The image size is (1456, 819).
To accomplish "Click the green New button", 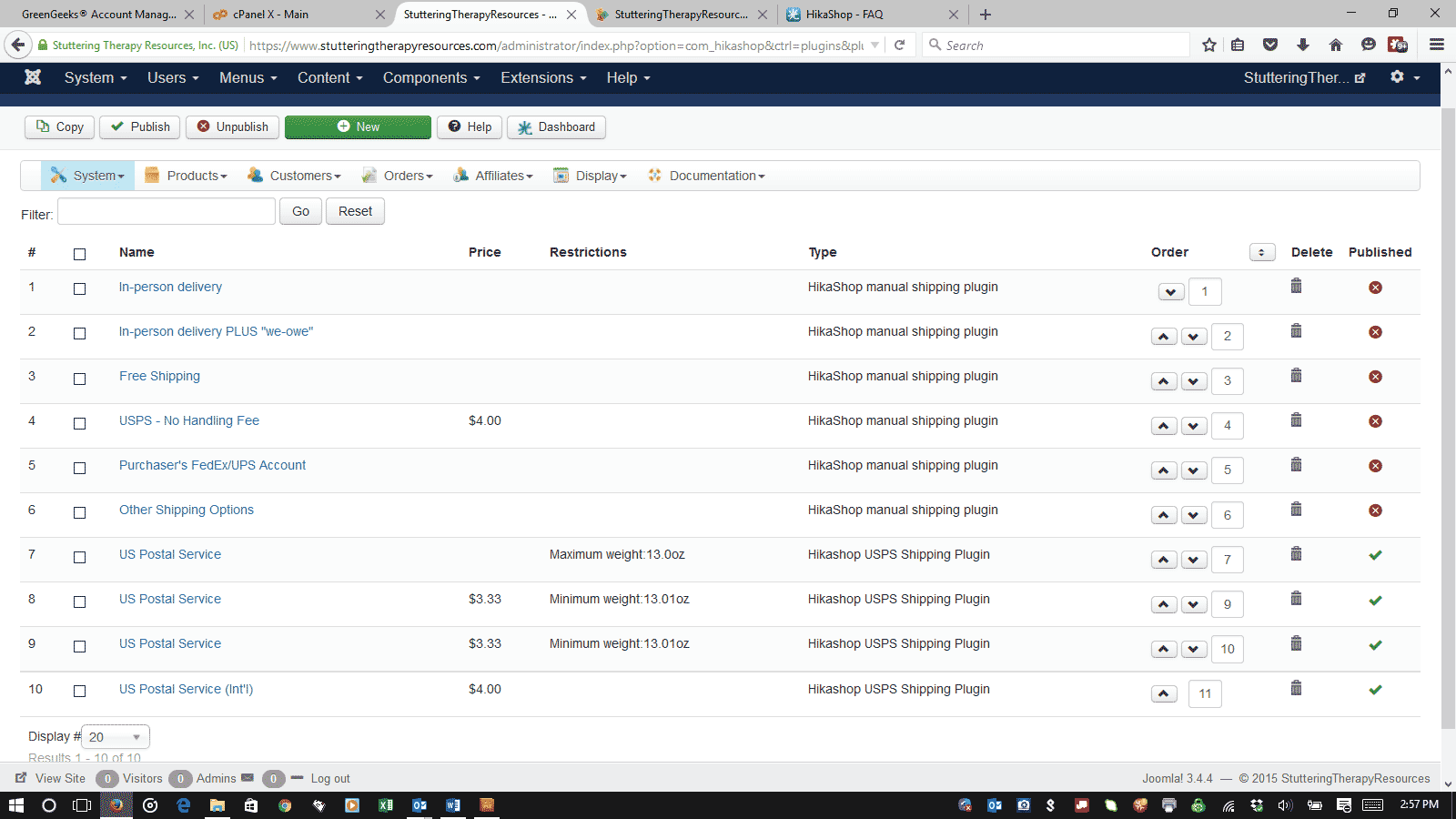I will [358, 127].
